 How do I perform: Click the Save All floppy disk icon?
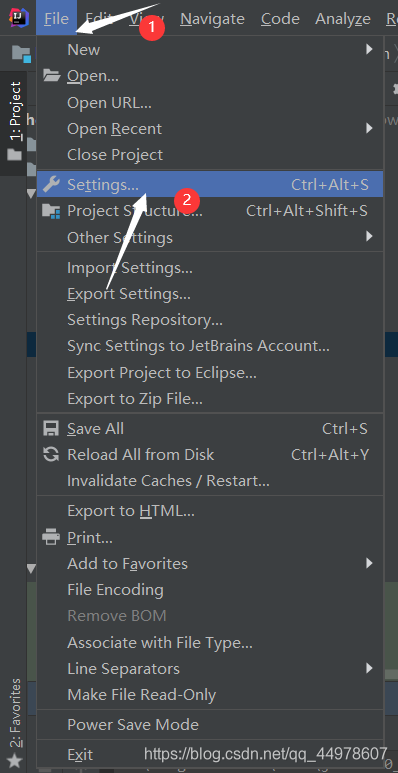51,428
